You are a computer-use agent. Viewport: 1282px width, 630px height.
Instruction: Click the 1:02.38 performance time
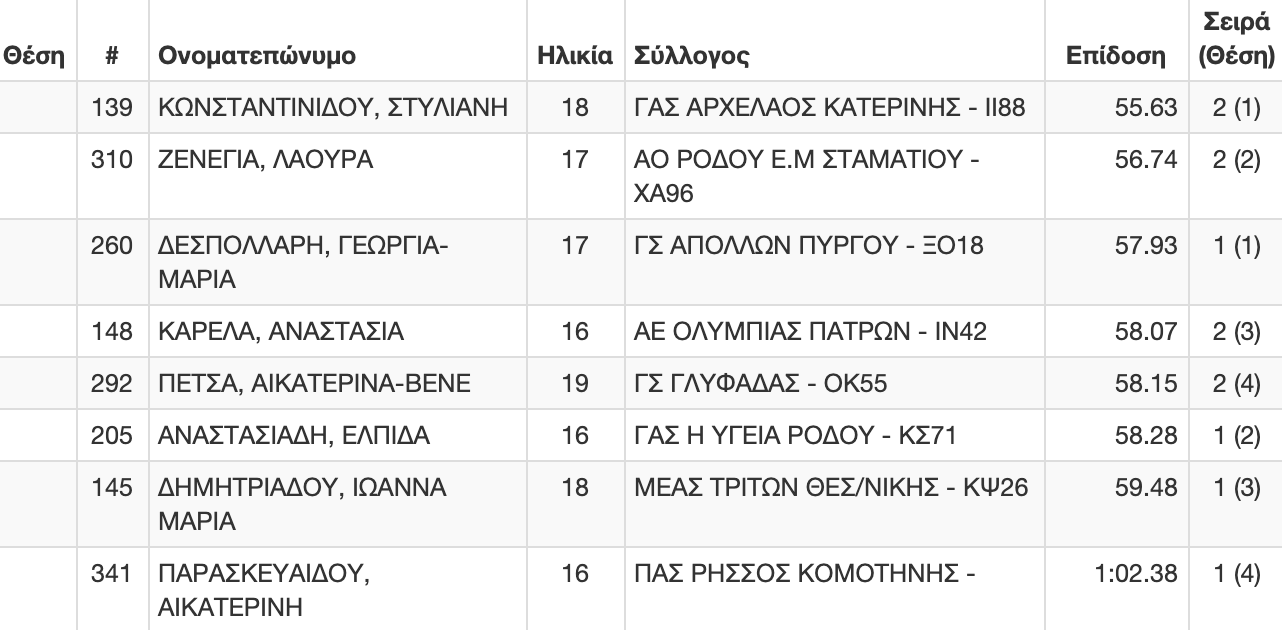(x=1137, y=574)
